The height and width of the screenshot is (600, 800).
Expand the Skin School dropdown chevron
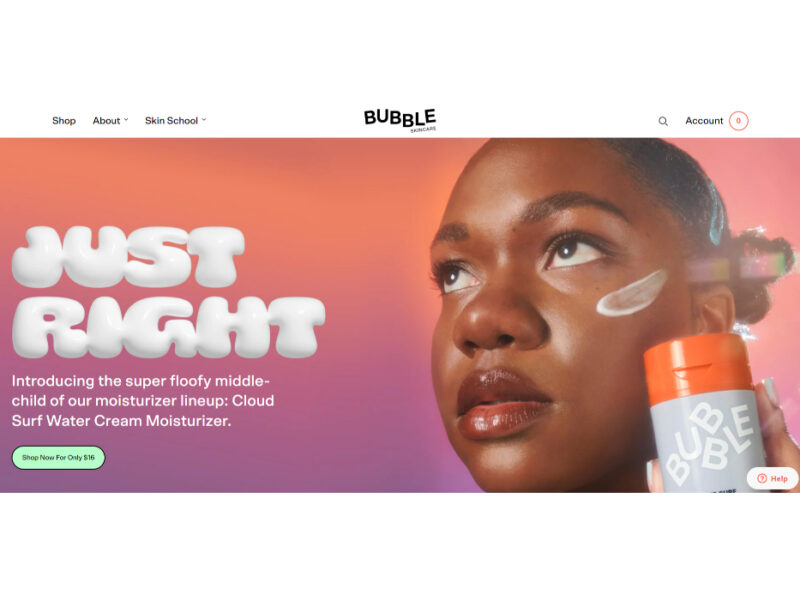click(x=204, y=120)
